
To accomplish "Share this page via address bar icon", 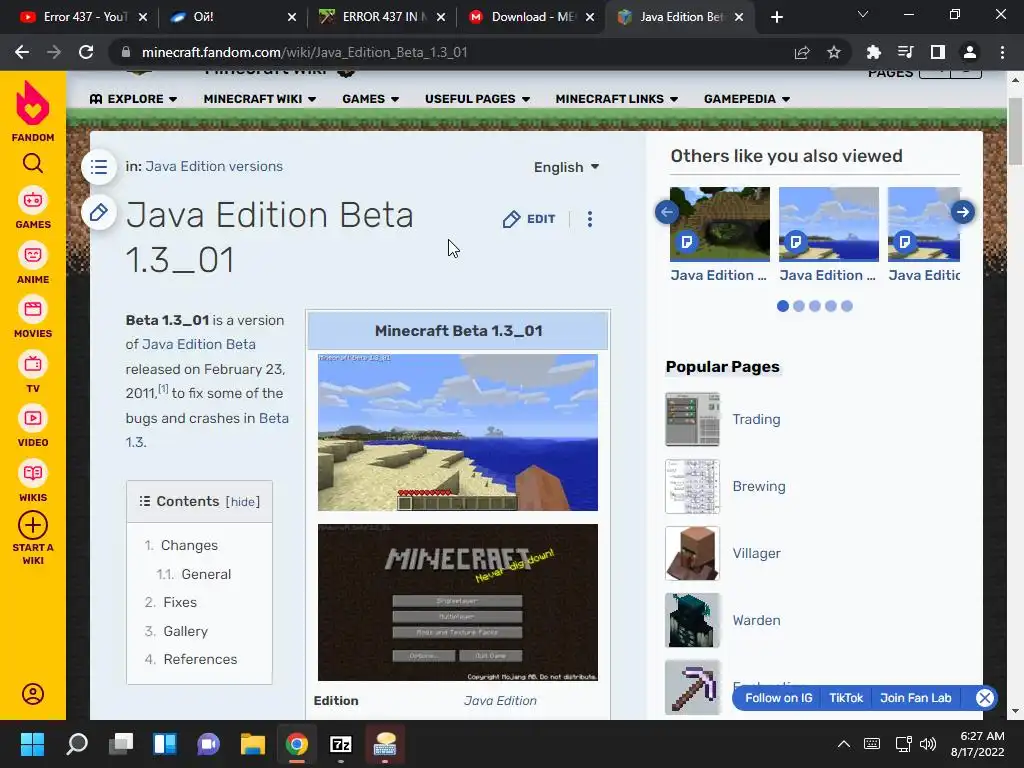I will click(802, 52).
